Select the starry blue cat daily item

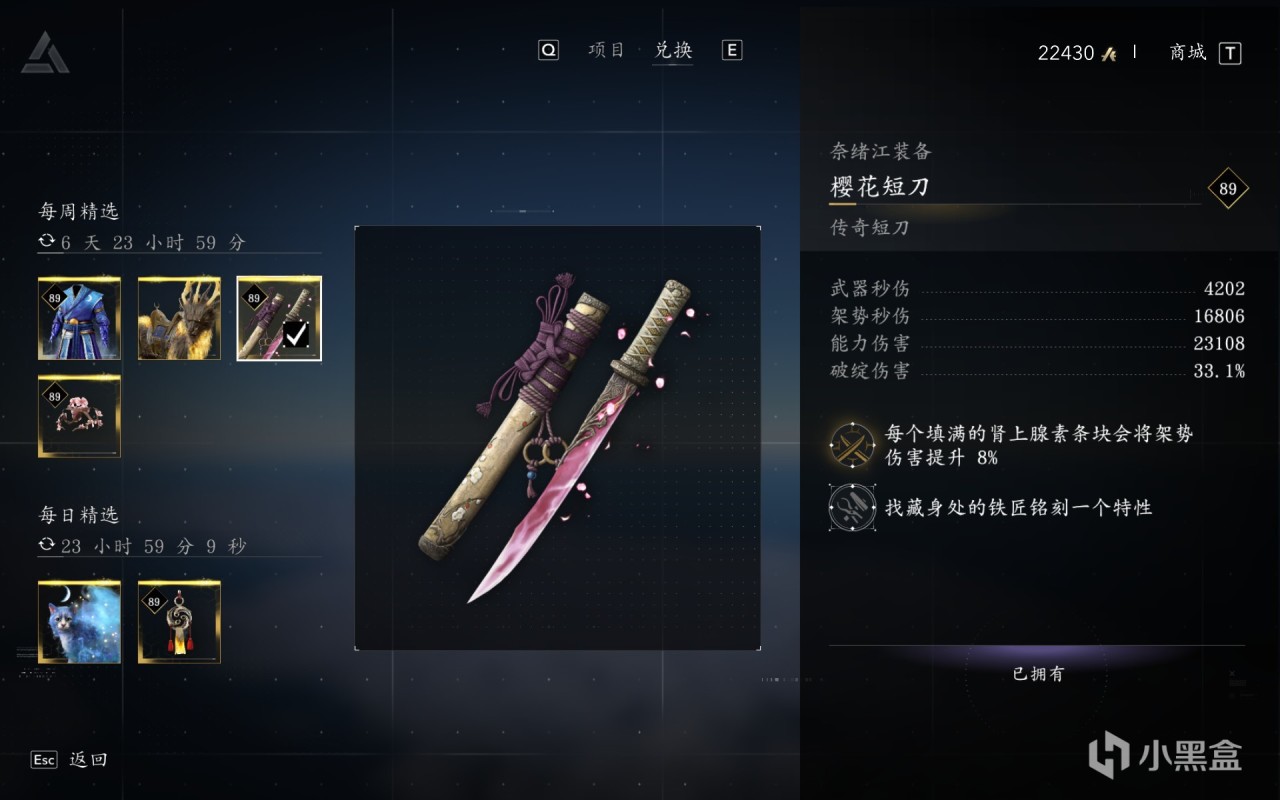pyautogui.click(x=79, y=622)
